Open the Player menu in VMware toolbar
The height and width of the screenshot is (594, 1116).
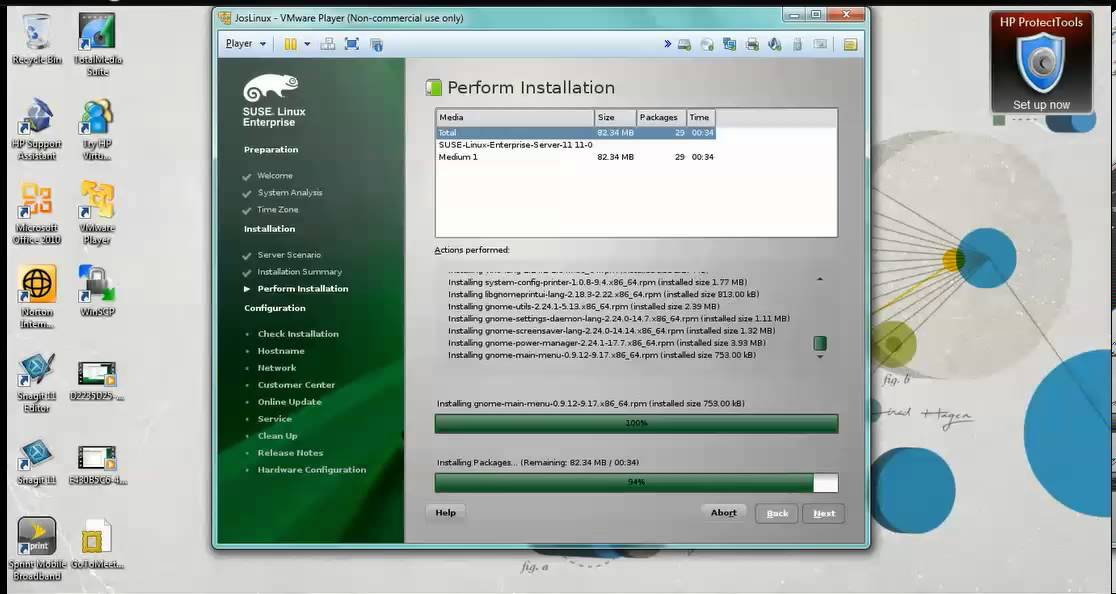click(246, 44)
